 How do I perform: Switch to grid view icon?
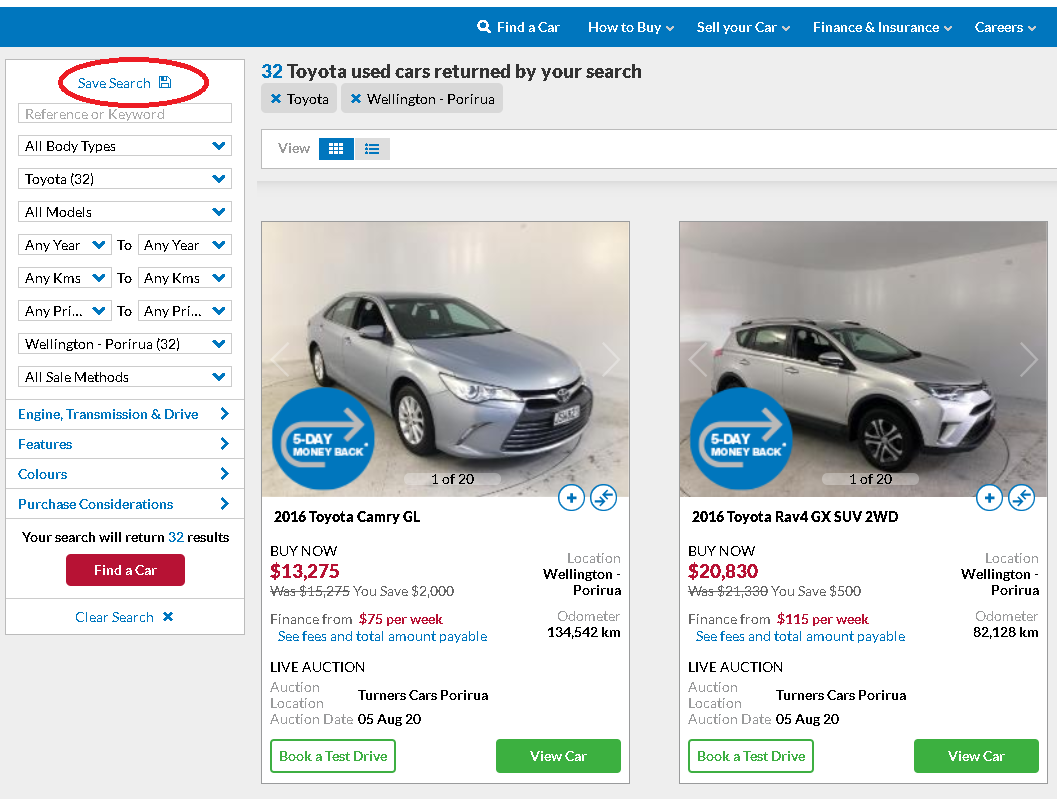336,148
